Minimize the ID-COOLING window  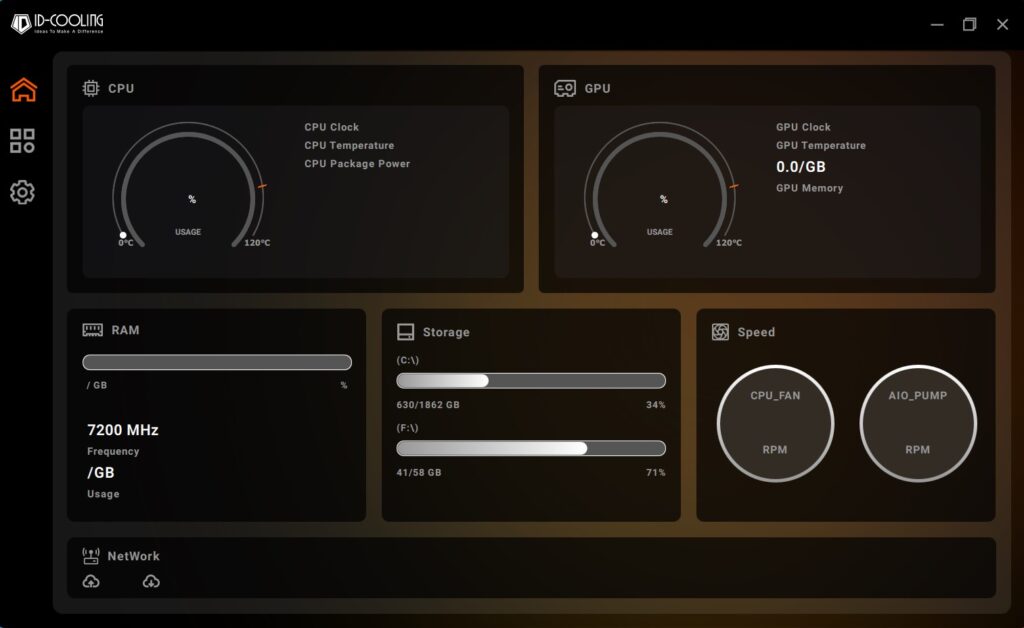[937, 25]
